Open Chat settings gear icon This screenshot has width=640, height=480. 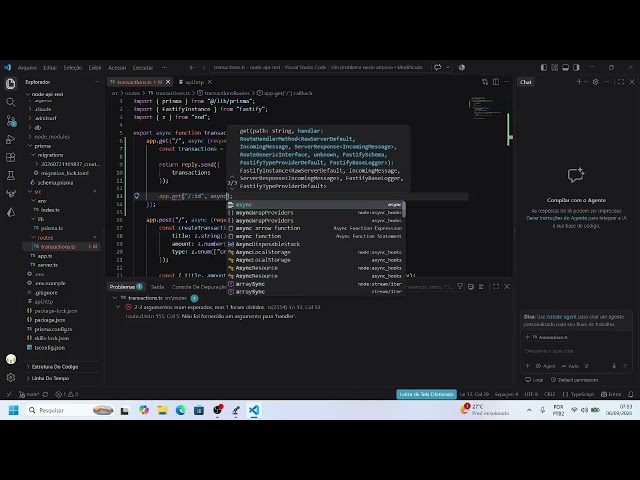(596, 82)
